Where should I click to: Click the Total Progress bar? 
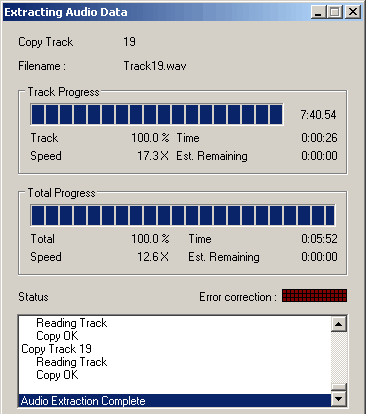[x=183, y=215]
